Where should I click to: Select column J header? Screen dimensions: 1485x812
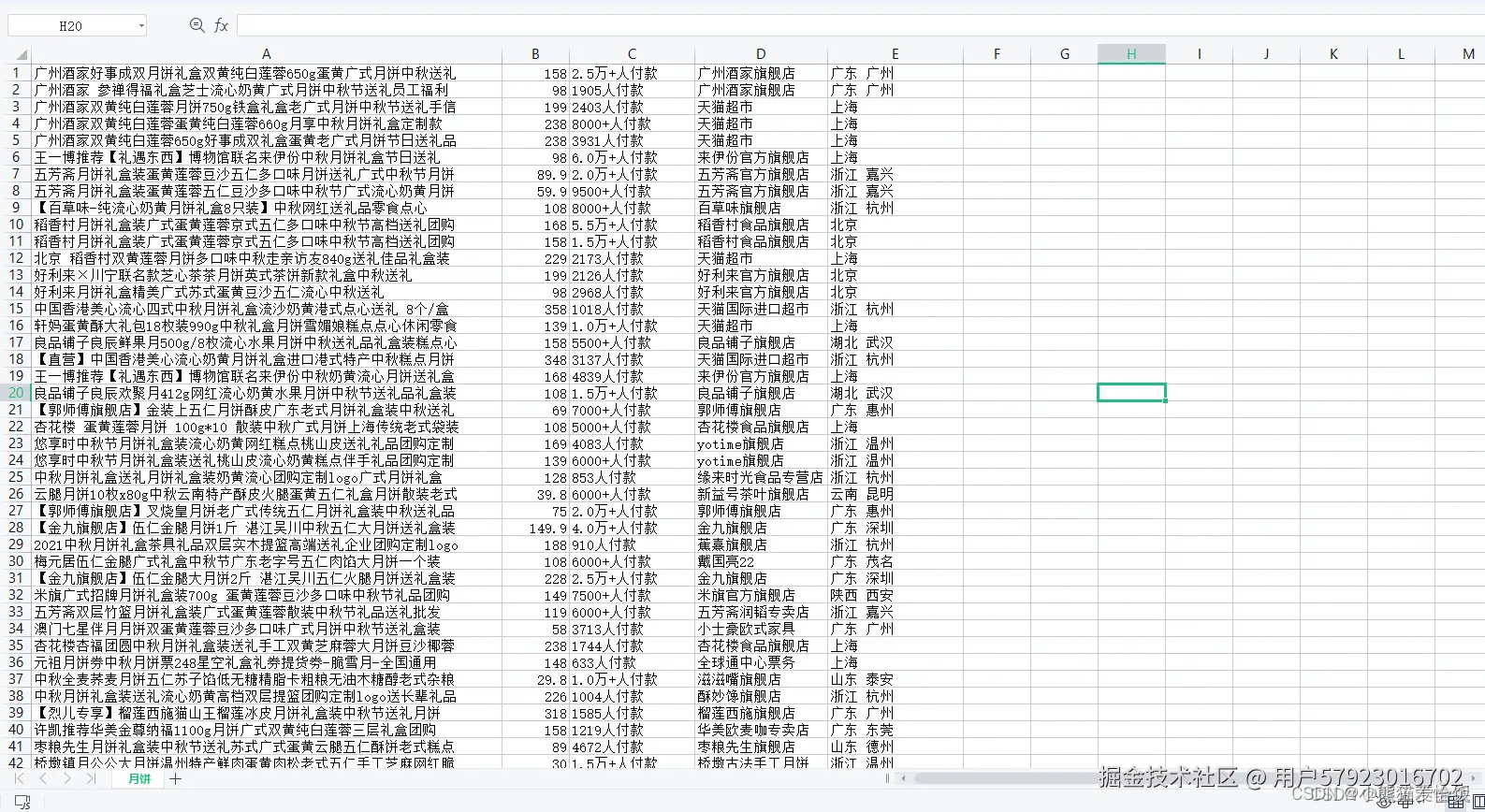(1266, 54)
